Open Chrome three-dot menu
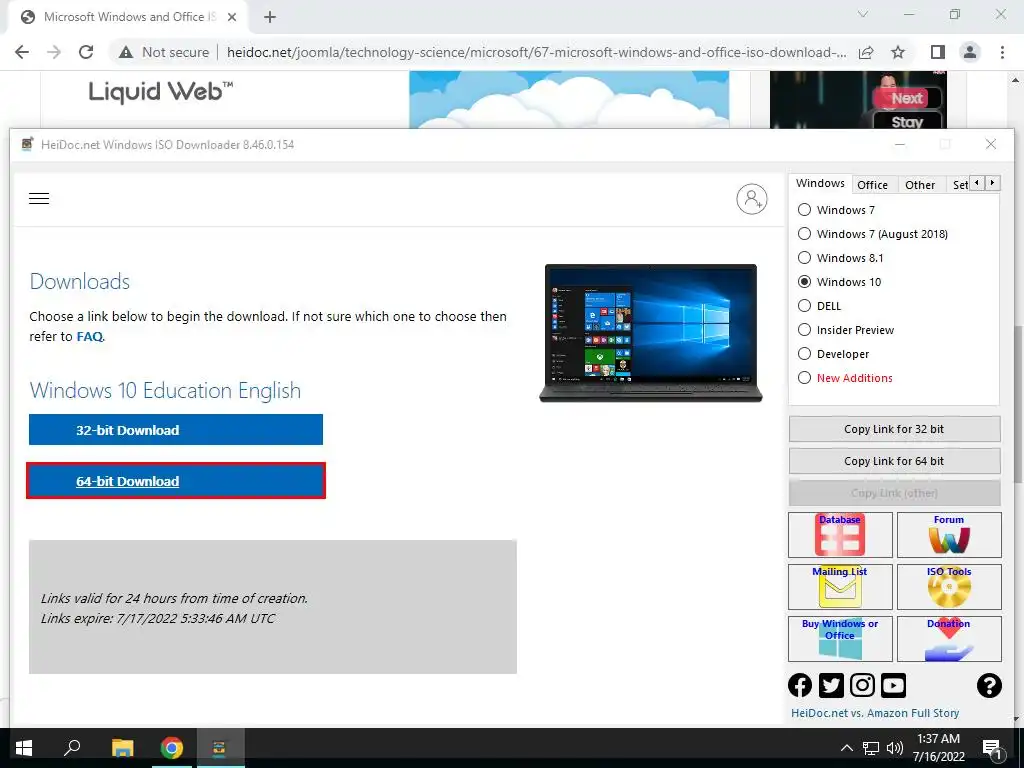Screen dimensions: 1024x768 1002,52
